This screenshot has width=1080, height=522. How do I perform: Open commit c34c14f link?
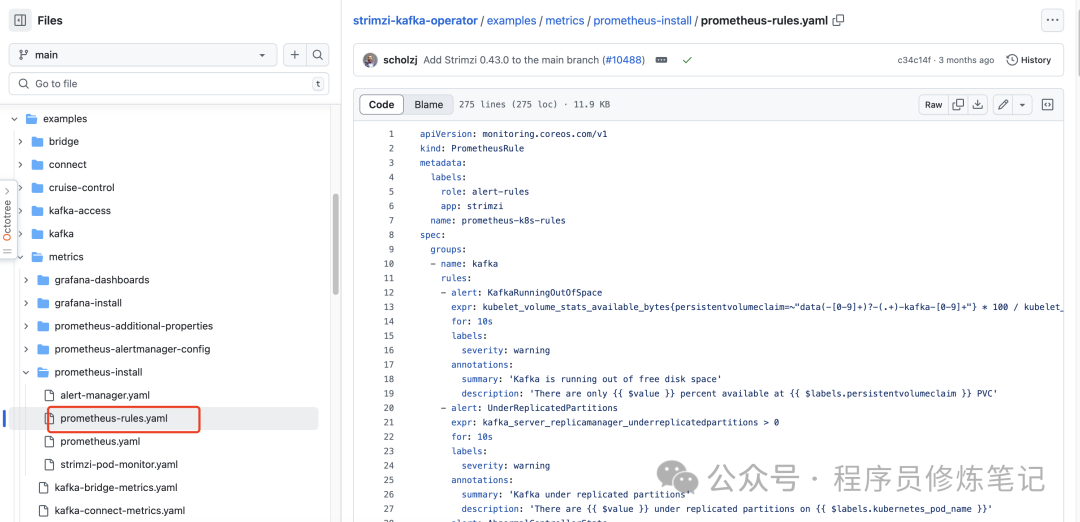coord(913,60)
